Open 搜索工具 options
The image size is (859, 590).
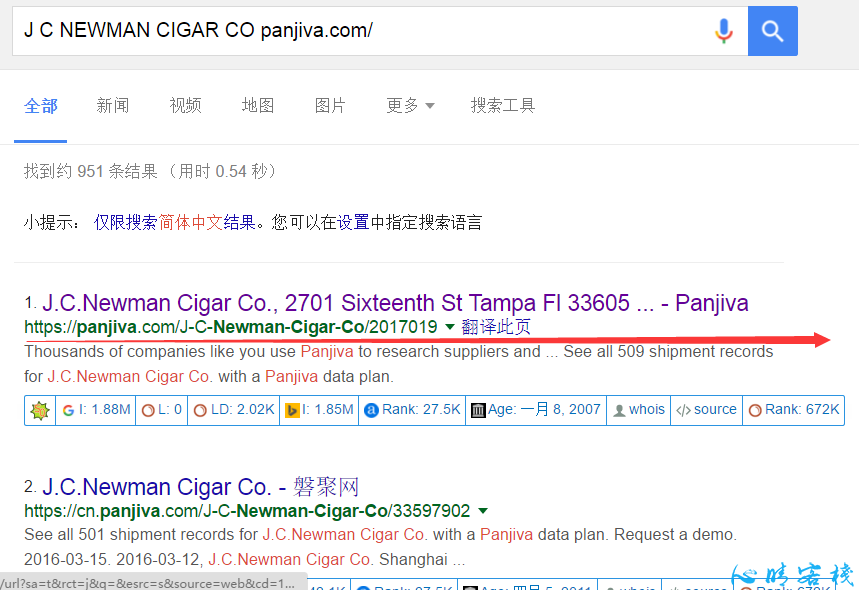(502, 105)
